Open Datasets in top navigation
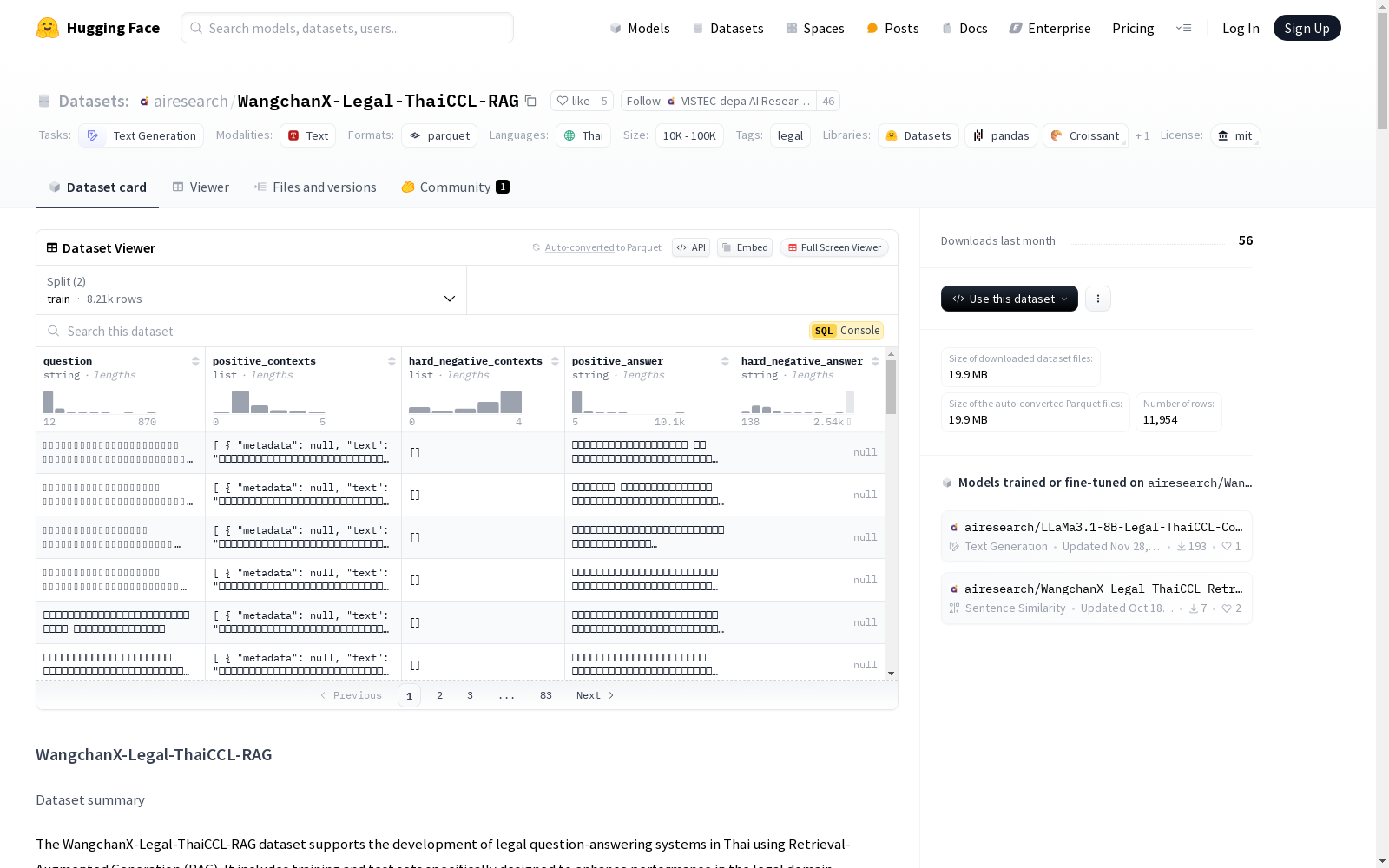 click(x=727, y=28)
